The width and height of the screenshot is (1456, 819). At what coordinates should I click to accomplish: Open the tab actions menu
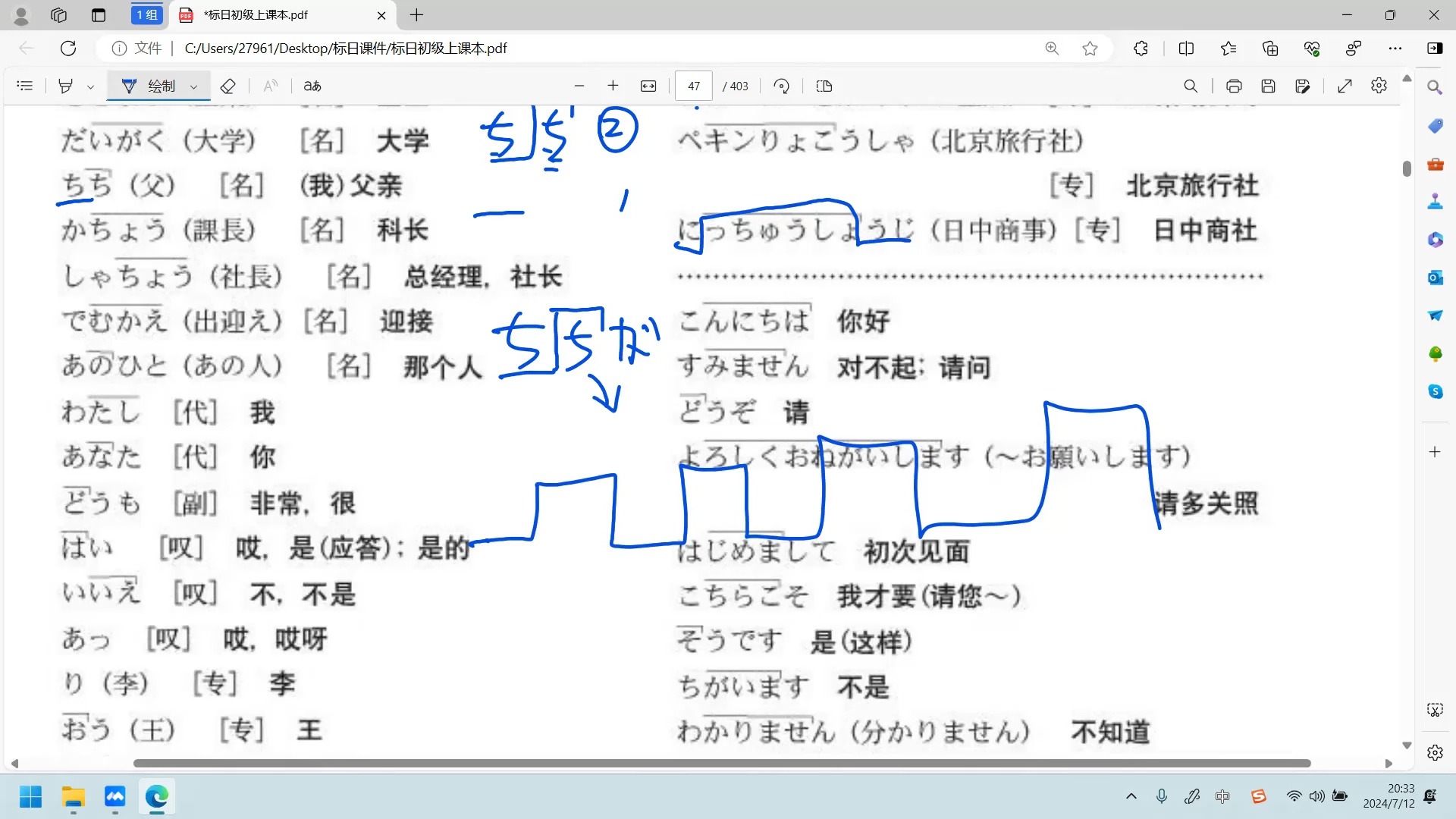(x=98, y=14)
